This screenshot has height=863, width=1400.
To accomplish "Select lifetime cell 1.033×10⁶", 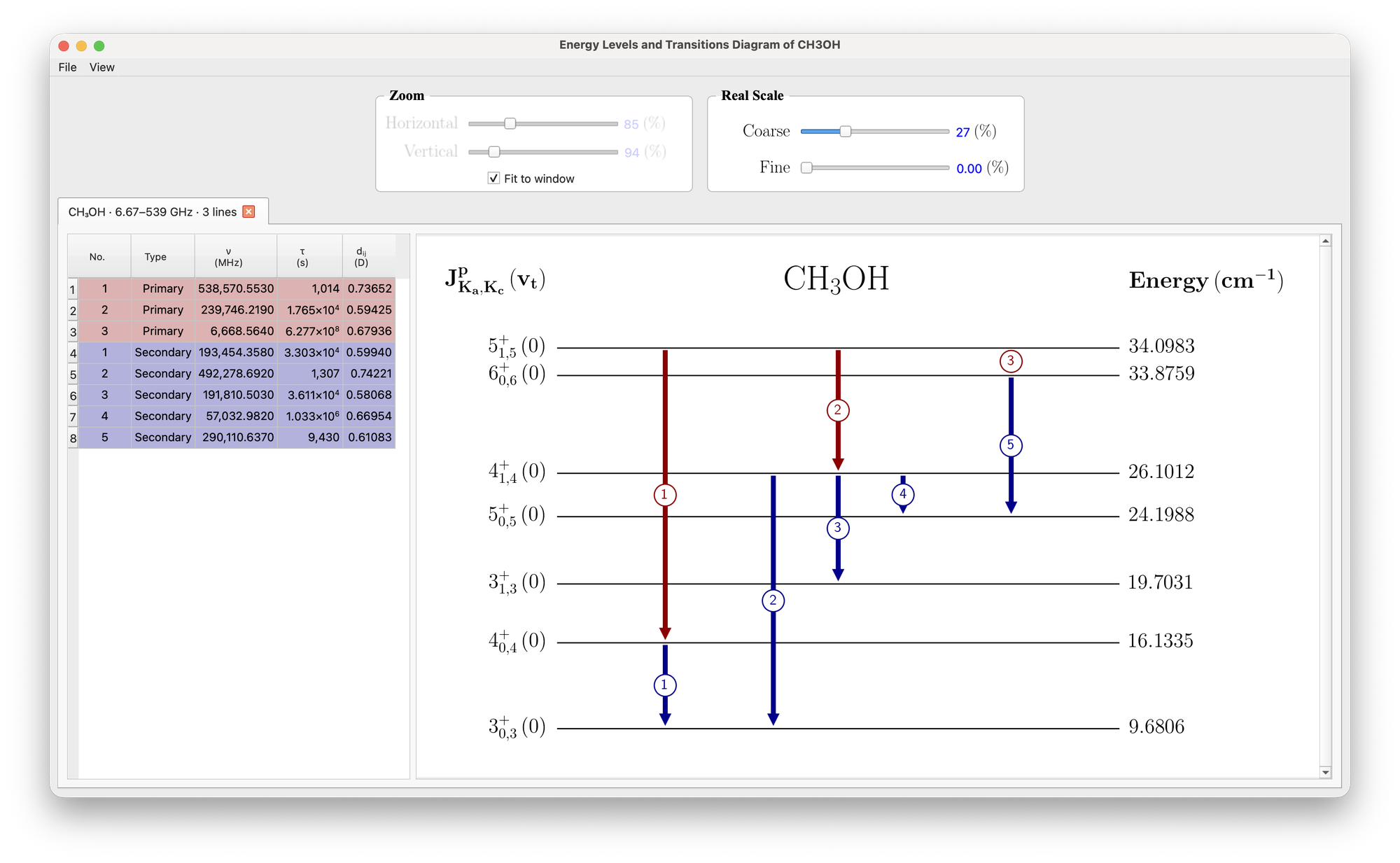I will [310, 416].
